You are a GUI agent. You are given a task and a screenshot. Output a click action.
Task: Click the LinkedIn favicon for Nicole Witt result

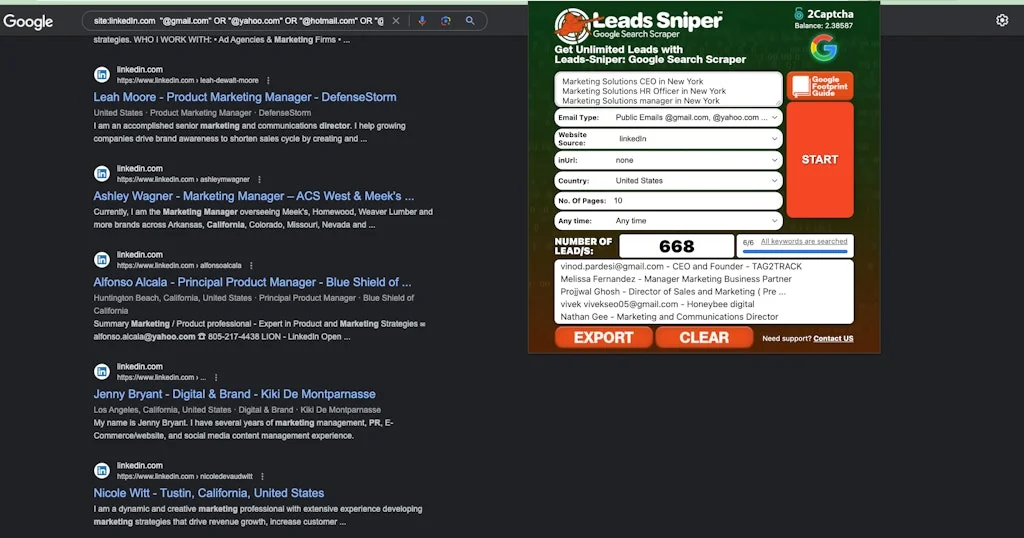102,471
